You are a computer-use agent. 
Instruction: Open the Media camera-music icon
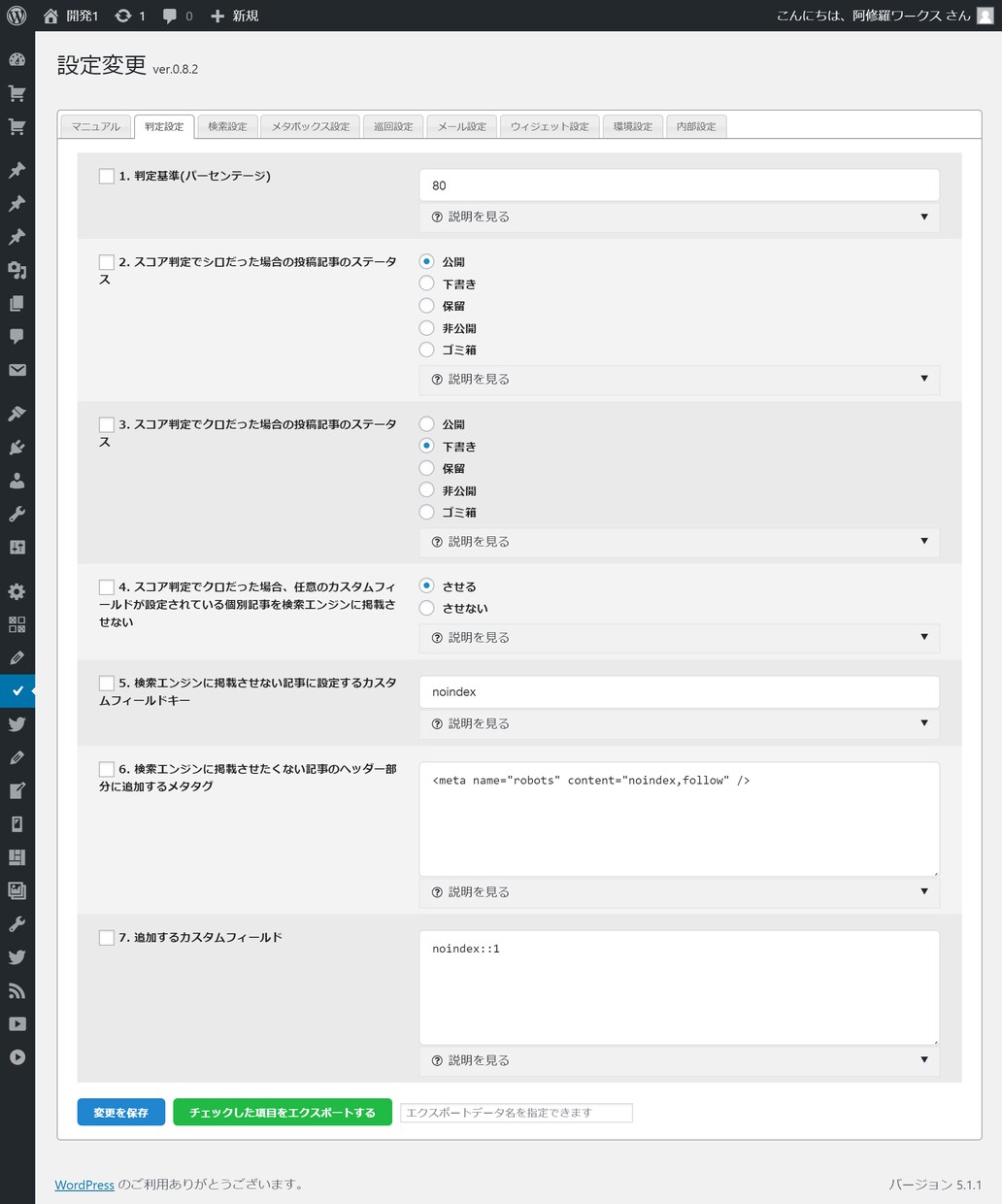[x=17, y=270]
